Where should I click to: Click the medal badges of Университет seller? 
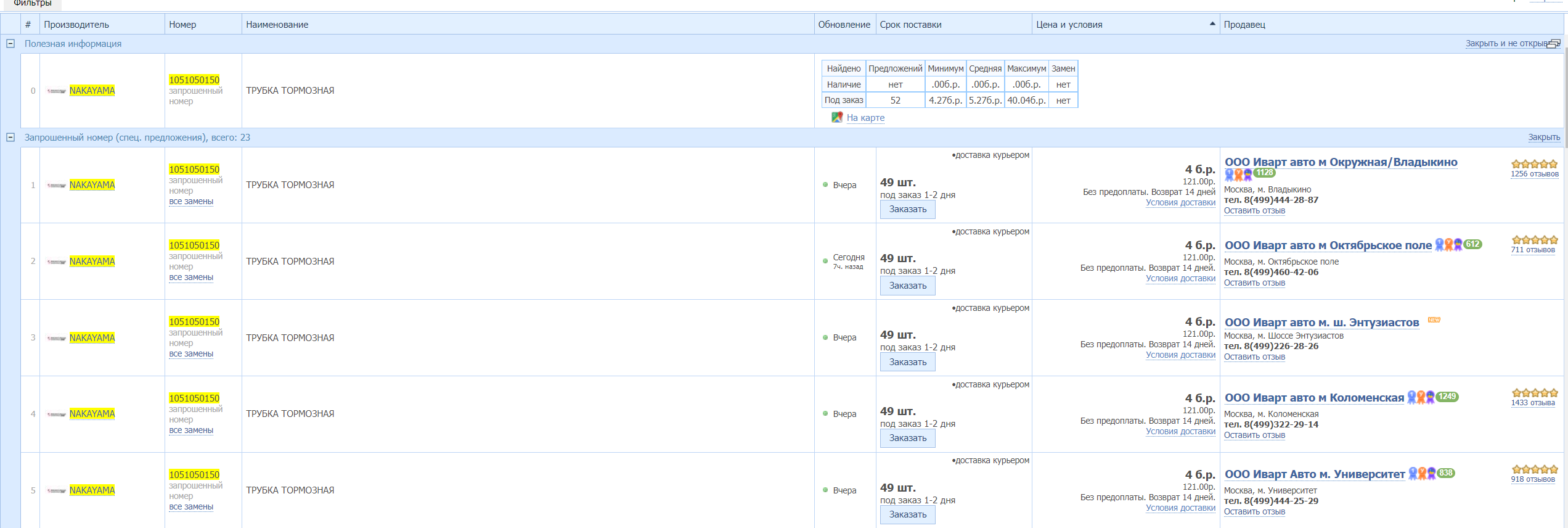[1423, 474]
